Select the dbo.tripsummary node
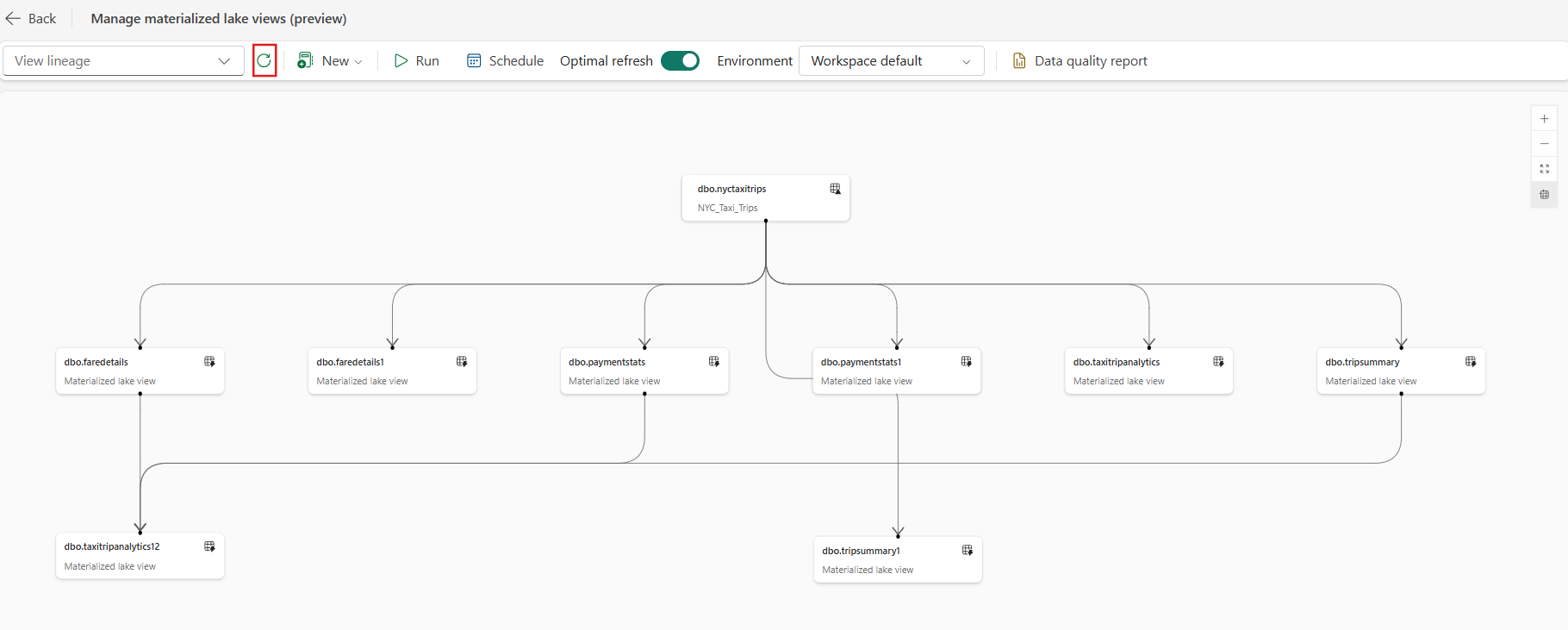 click(x=1400, y=371)
